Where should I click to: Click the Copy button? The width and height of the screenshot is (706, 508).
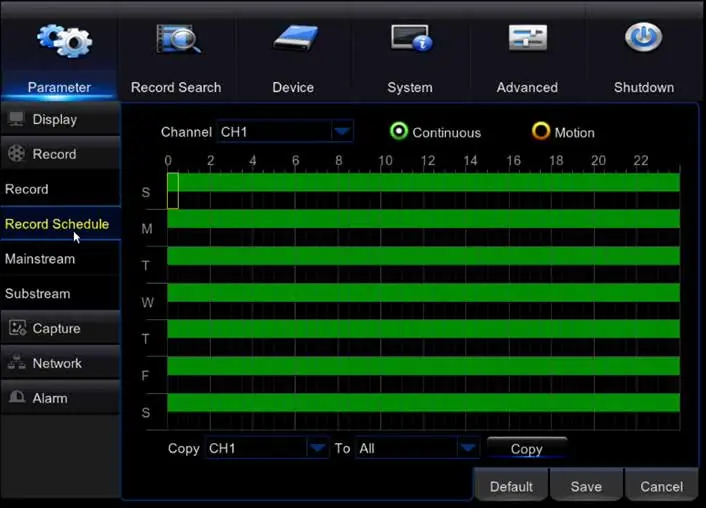[527, 449]
